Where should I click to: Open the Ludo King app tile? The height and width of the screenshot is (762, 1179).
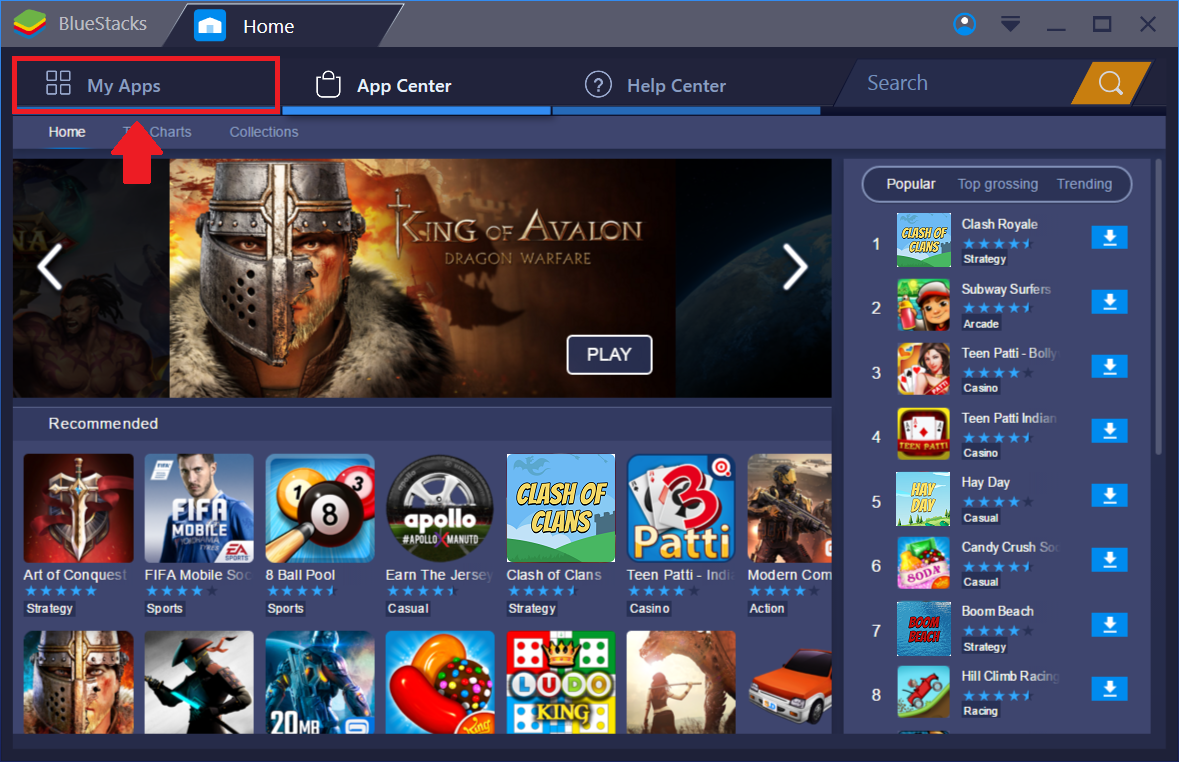(561, 682)
